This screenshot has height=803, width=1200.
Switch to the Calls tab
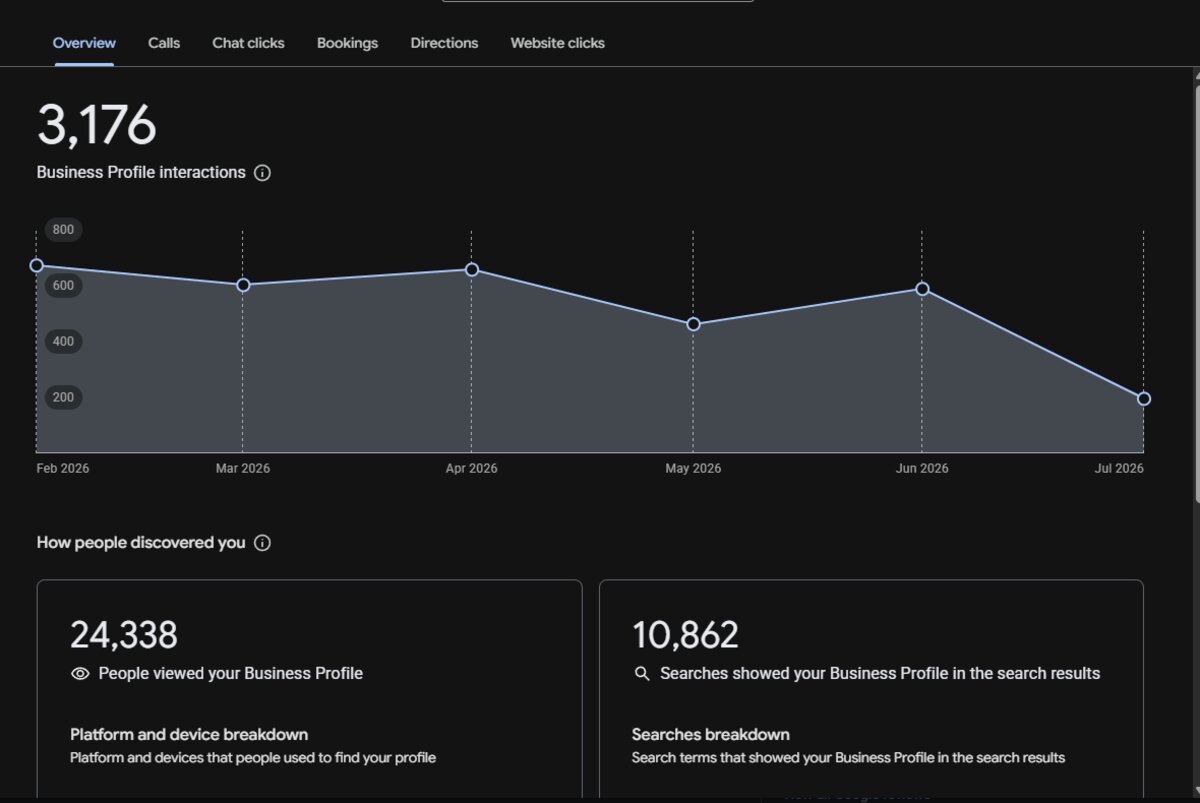(164, 43)
